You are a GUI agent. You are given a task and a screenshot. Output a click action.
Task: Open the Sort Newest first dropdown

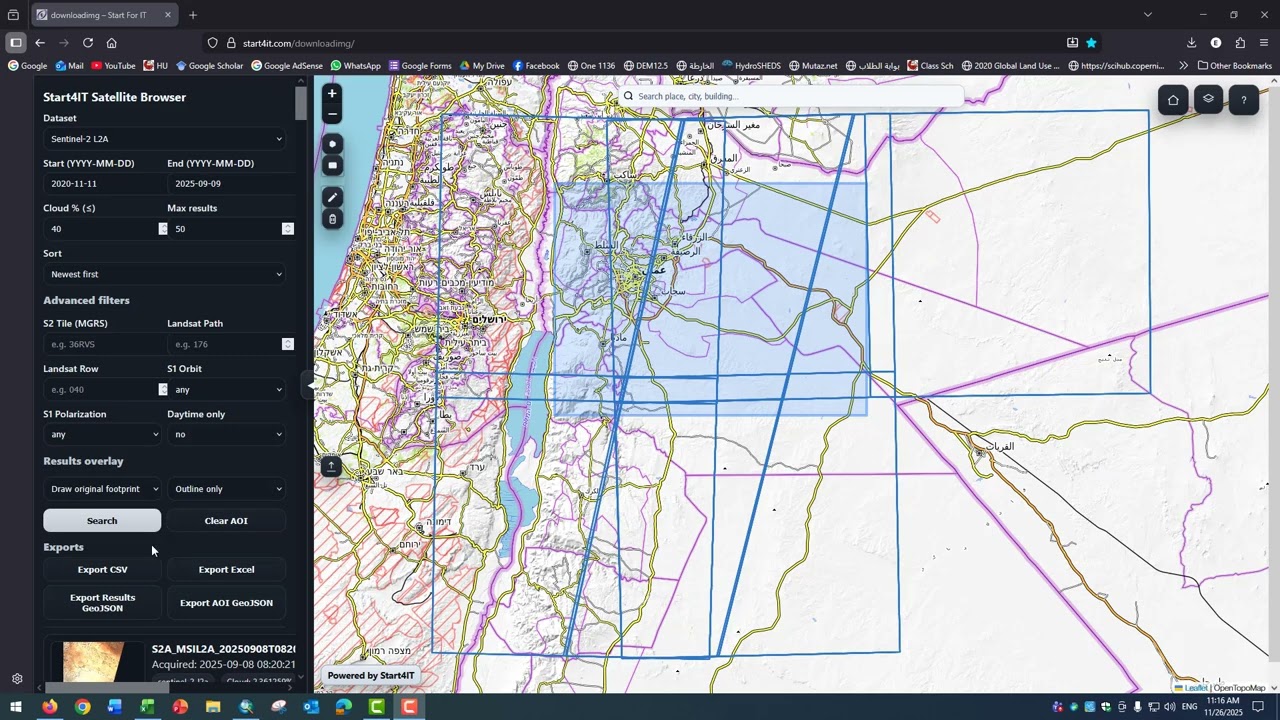click(x=165, y=274)
